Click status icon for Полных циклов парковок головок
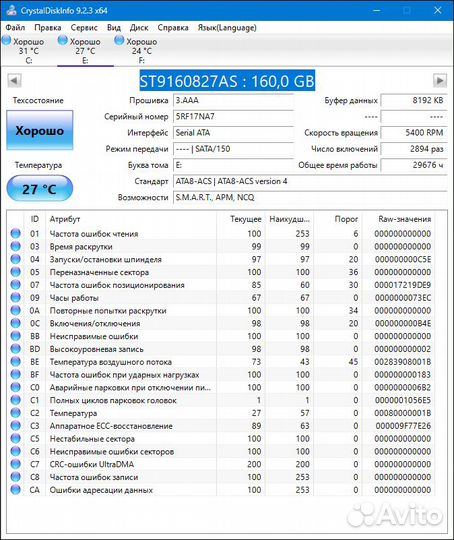Viewport: 454px width, 540px height. [16, 400]
